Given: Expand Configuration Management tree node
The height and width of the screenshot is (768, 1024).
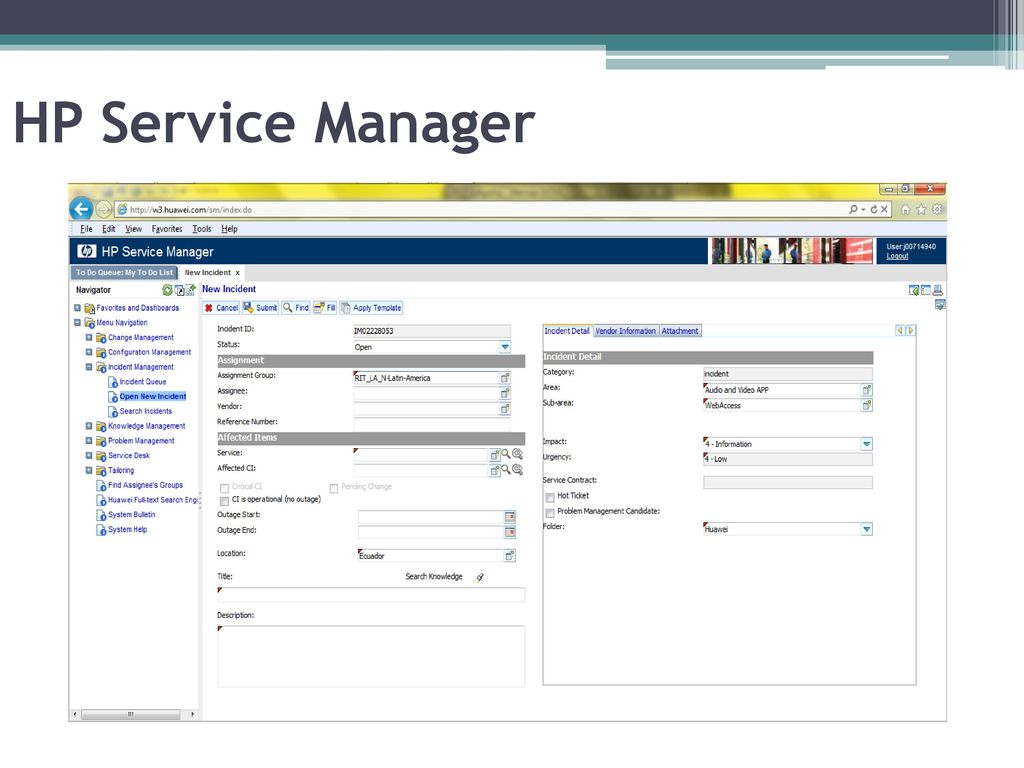Looking at the screenshot, I should click(89, 352).
